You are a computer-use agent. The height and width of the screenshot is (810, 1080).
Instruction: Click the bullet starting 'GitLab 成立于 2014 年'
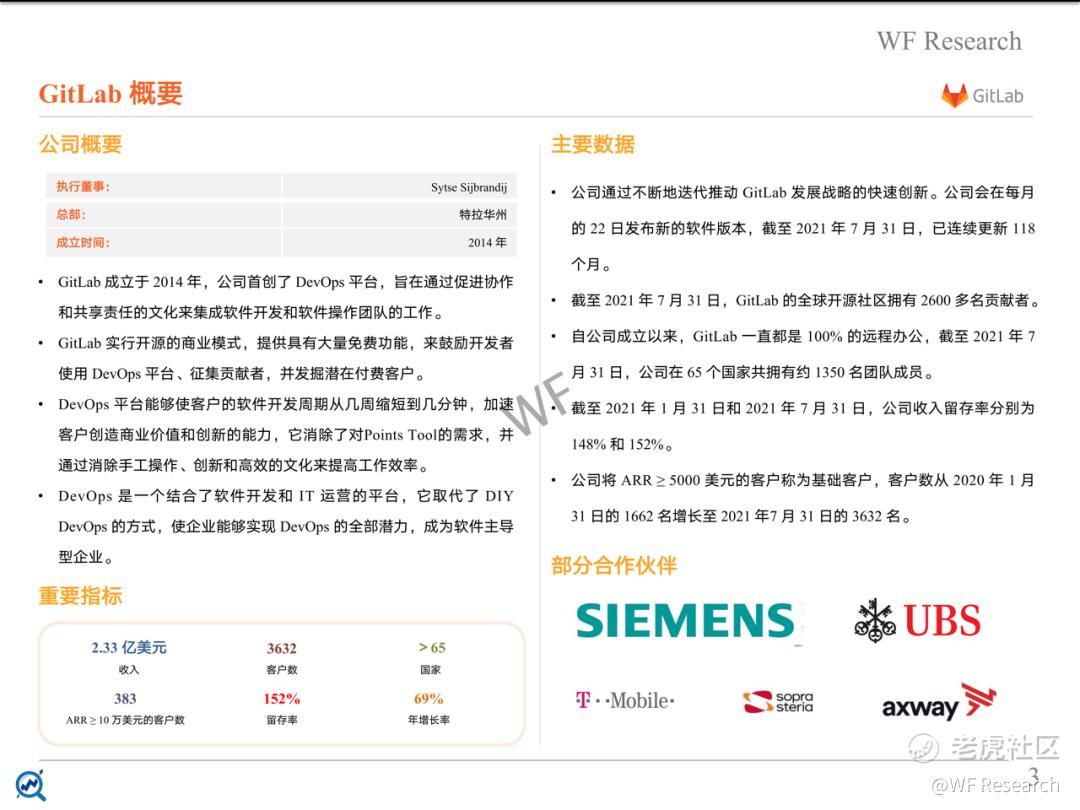pyautogui.click(x=285, y=297)
